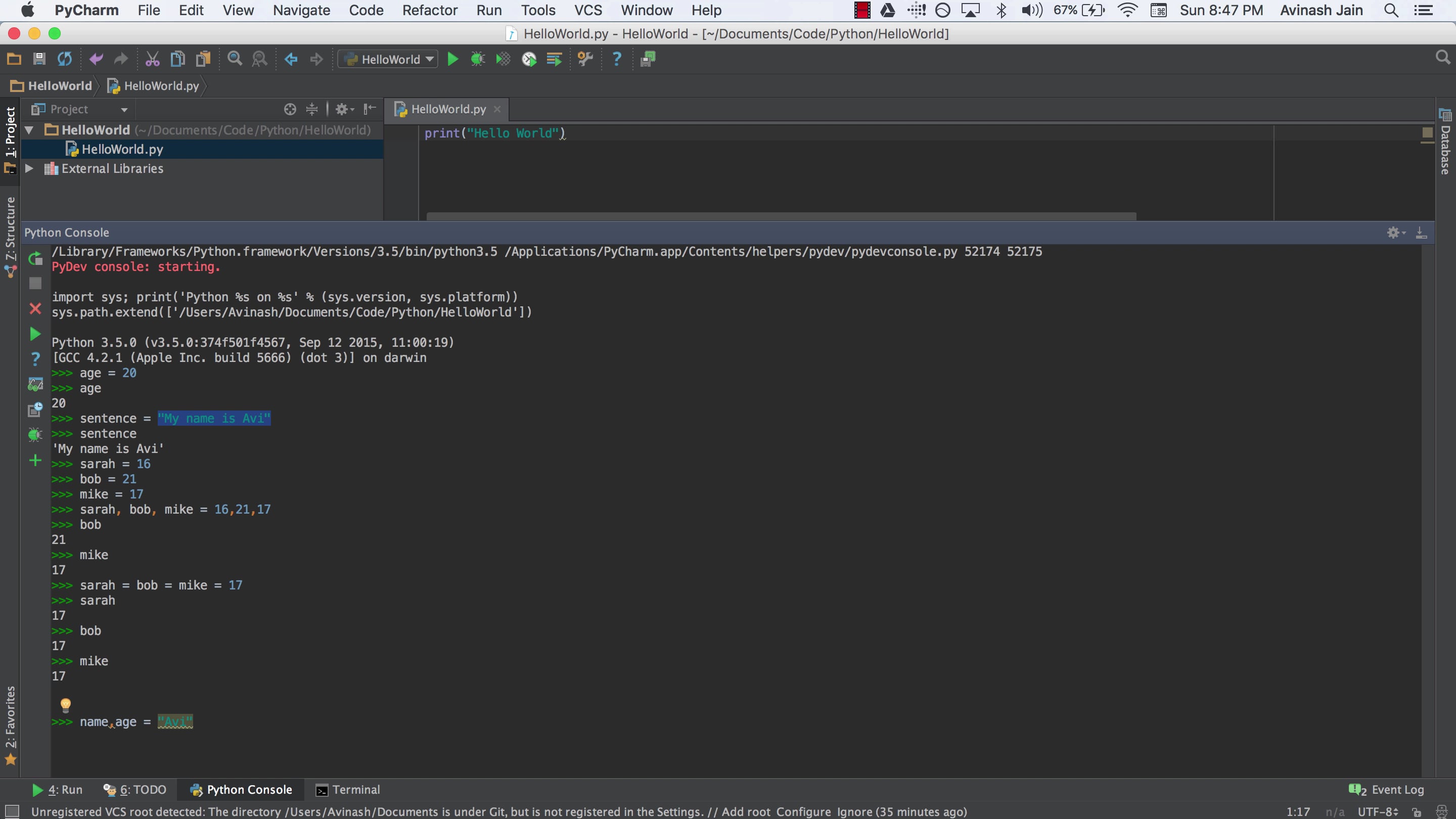Open Project panel gear settings dropdown
Viewport: 1456px width, 819px height.
pos(344,109)
